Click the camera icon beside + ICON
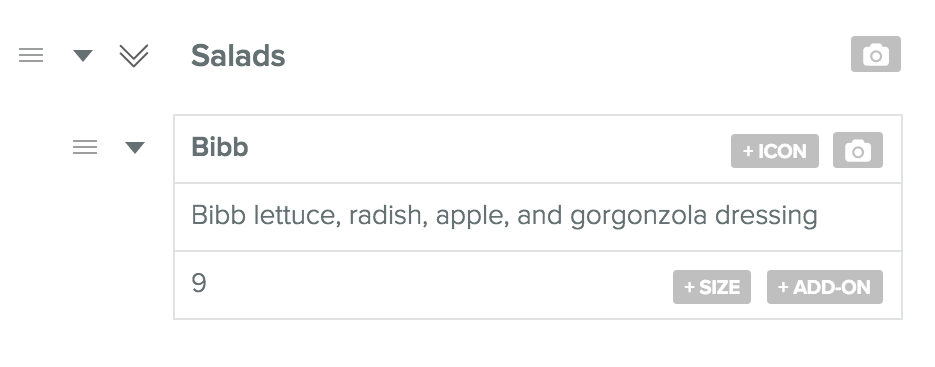 tap(857, 150)
